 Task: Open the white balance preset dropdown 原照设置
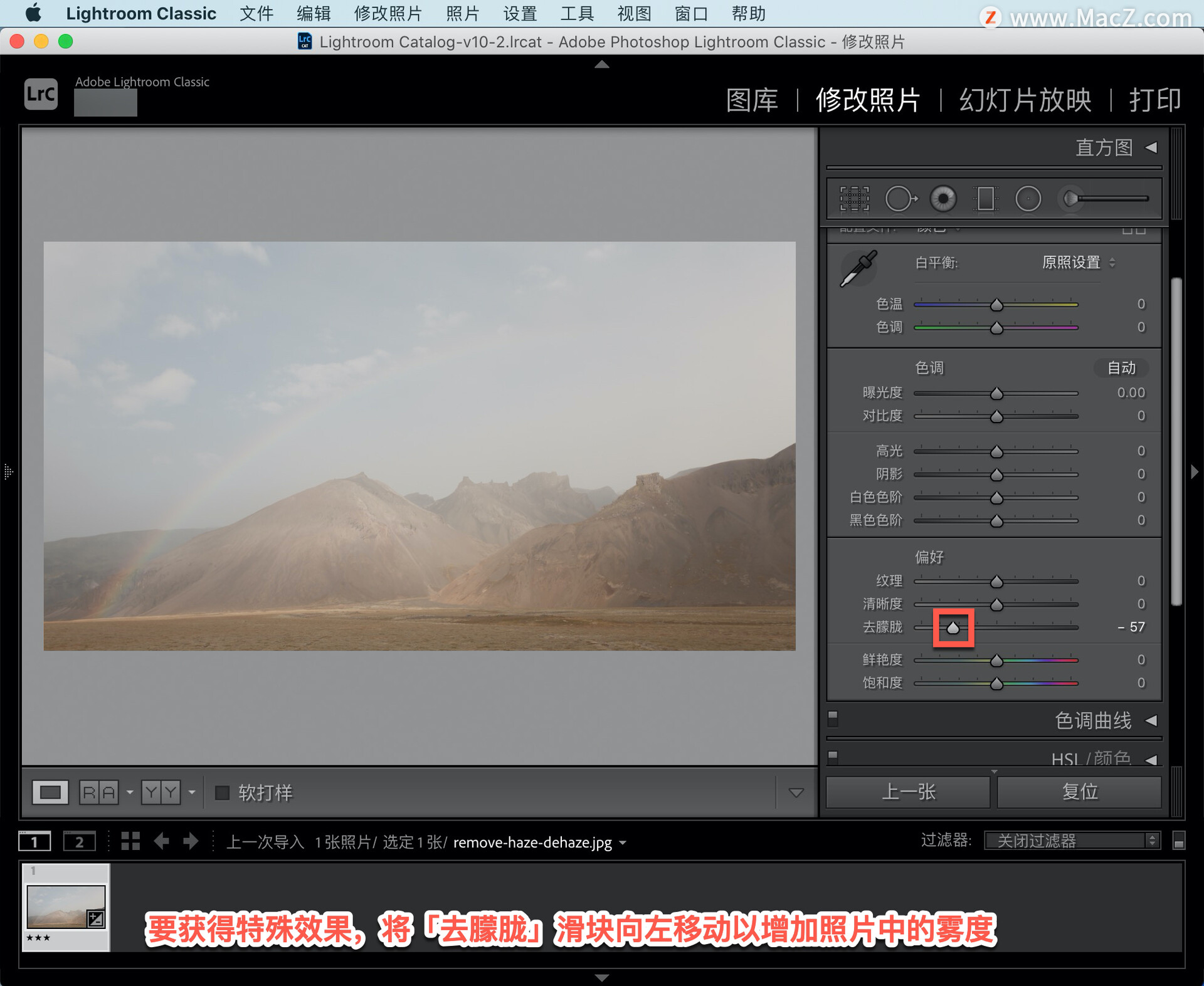[1079, 263]
